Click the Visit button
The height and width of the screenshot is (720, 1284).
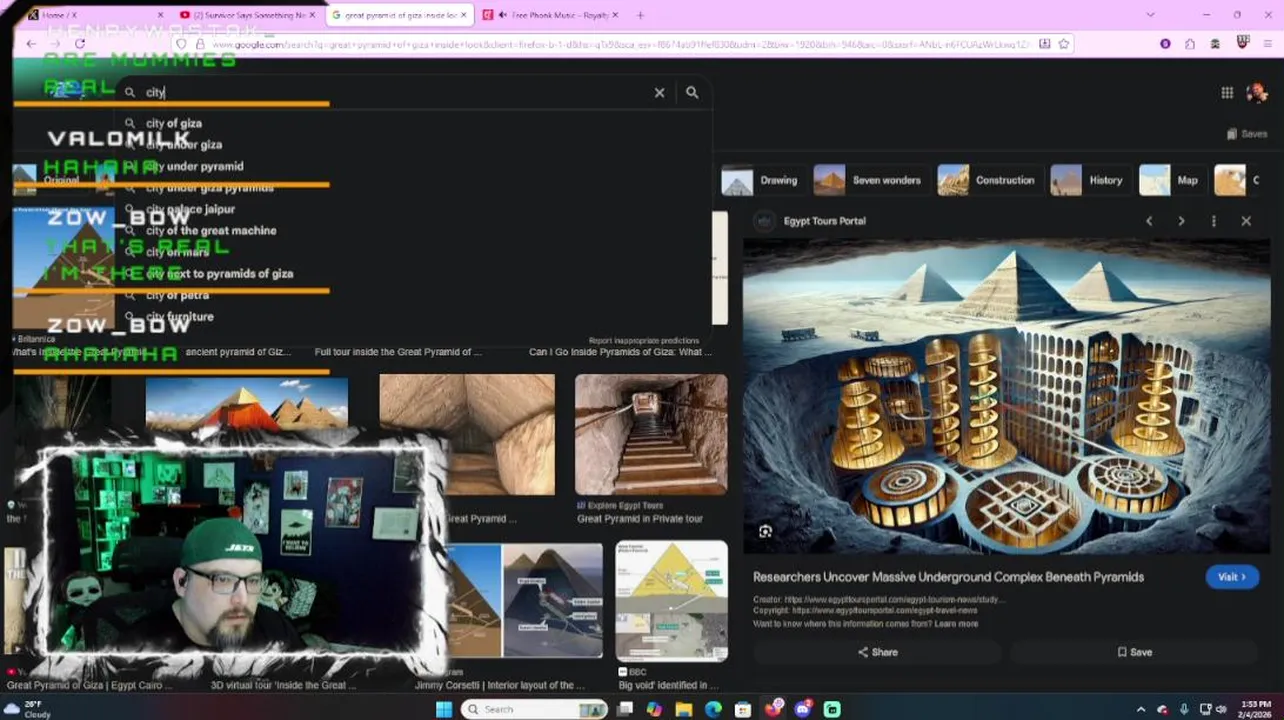tap(1231, 577)
